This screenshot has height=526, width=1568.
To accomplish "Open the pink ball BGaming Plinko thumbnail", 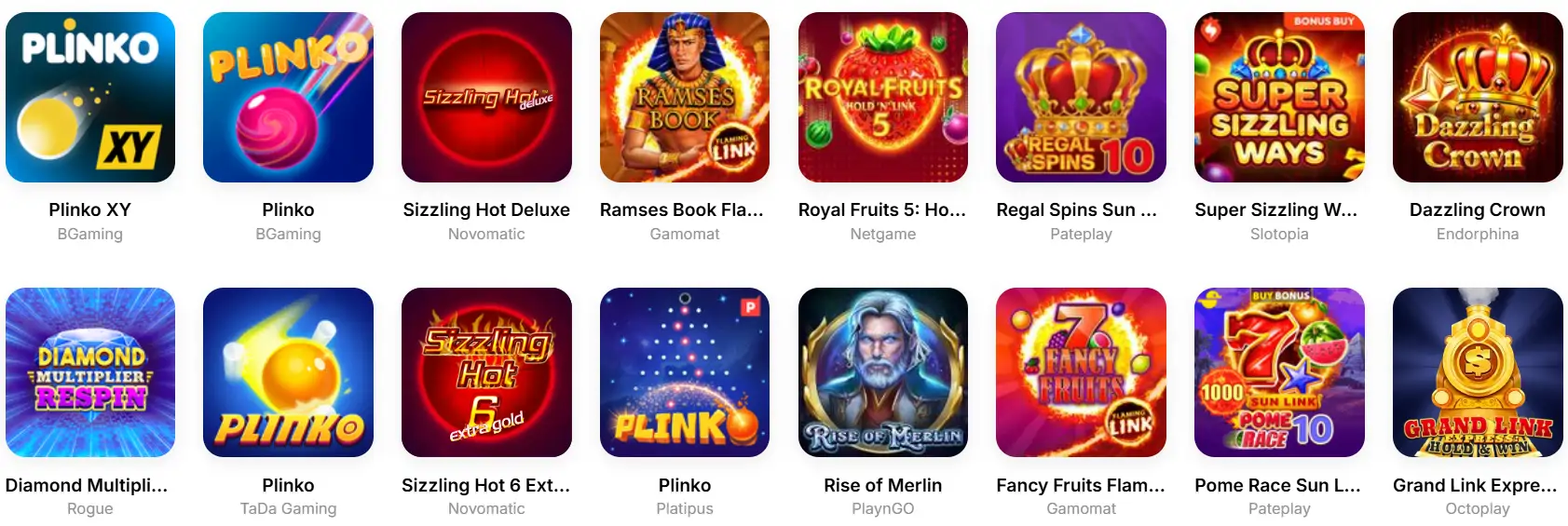I will pyautogui.click(x=288, y=97).
